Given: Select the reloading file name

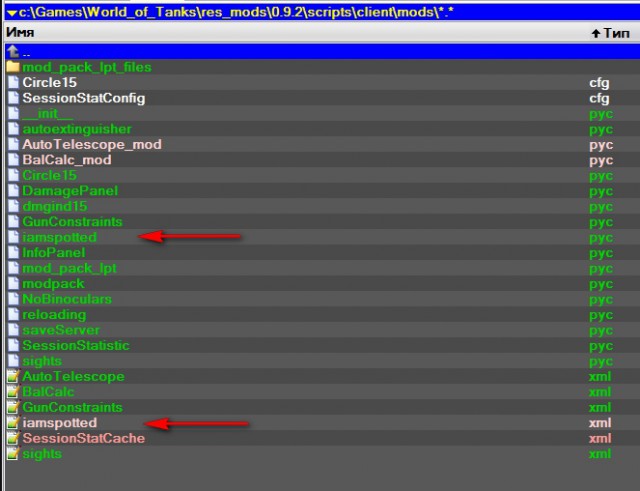Looking at the screenshot, I should point(54,315).
